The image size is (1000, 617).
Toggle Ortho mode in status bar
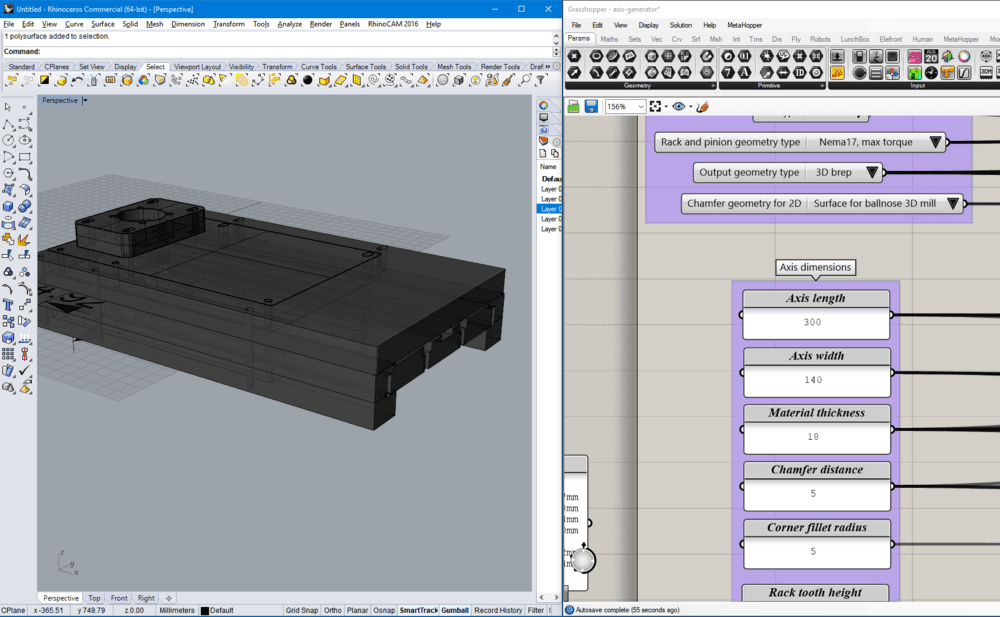point(333,610)
